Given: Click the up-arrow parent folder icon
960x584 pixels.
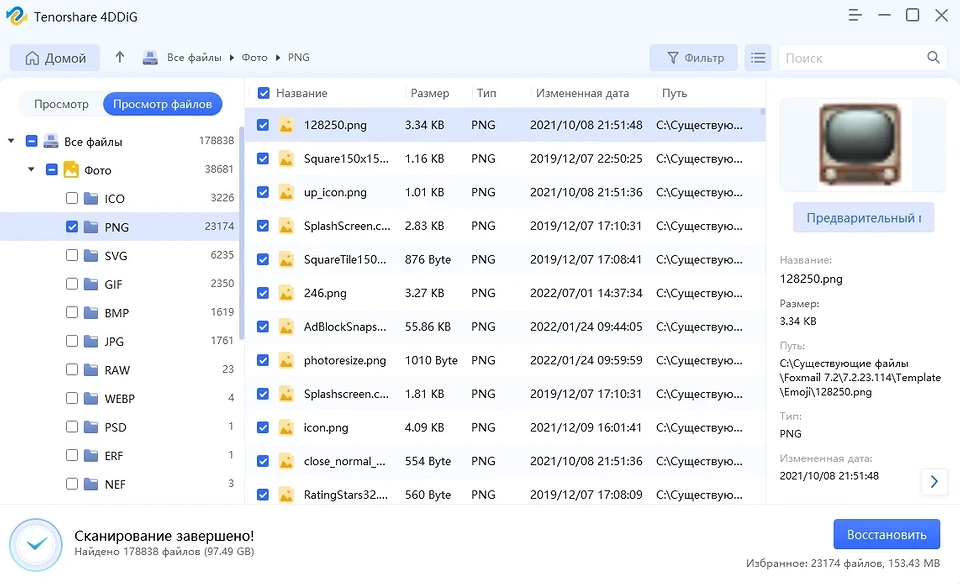Looking at the screenshot, I should coord(120,58).
